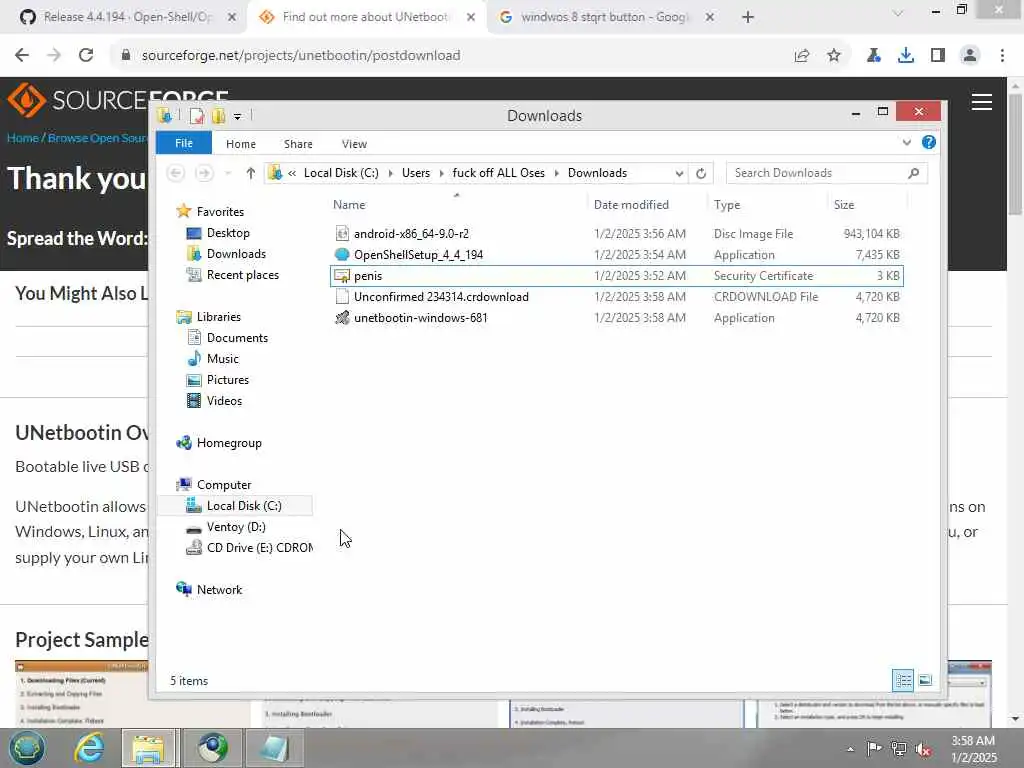Open Chrome three-dot menu
Screen dimensions: 1024x768
[1002, 56]
